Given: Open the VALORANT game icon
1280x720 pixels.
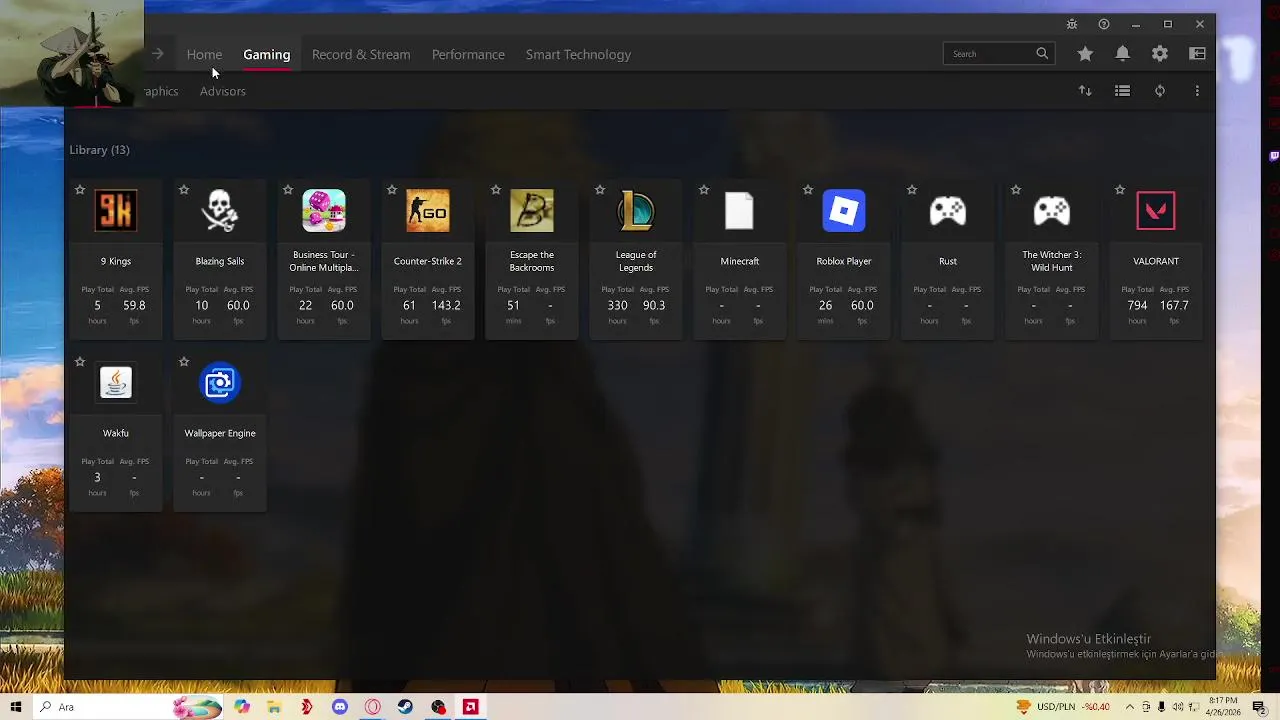Looking at the screenshot, I should (1156, 211).
